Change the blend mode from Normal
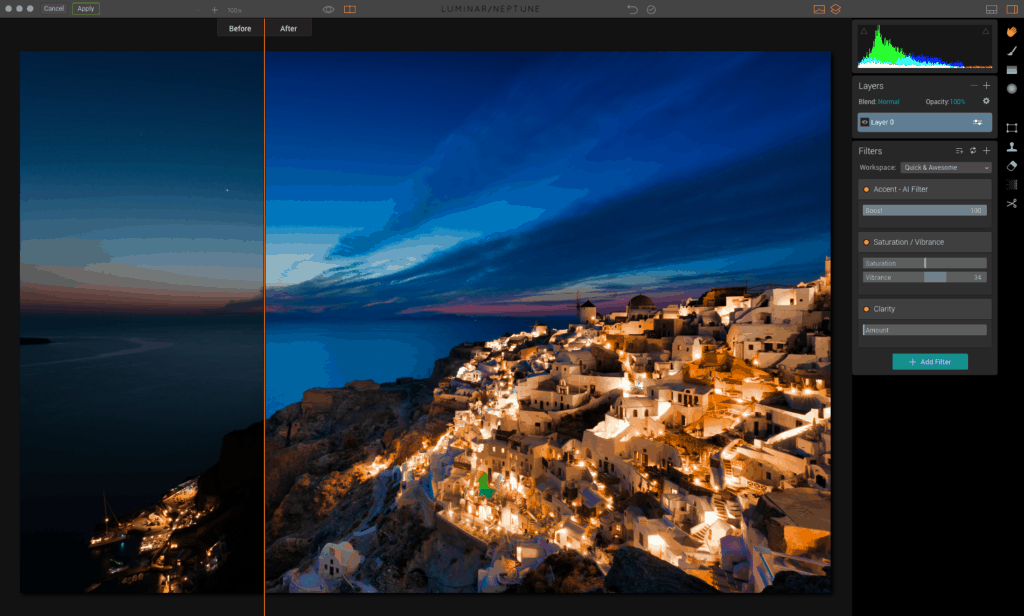 coord(890,102)
